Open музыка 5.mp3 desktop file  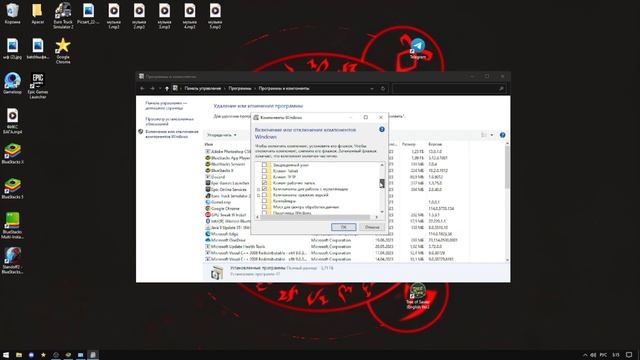click(215, 16)
